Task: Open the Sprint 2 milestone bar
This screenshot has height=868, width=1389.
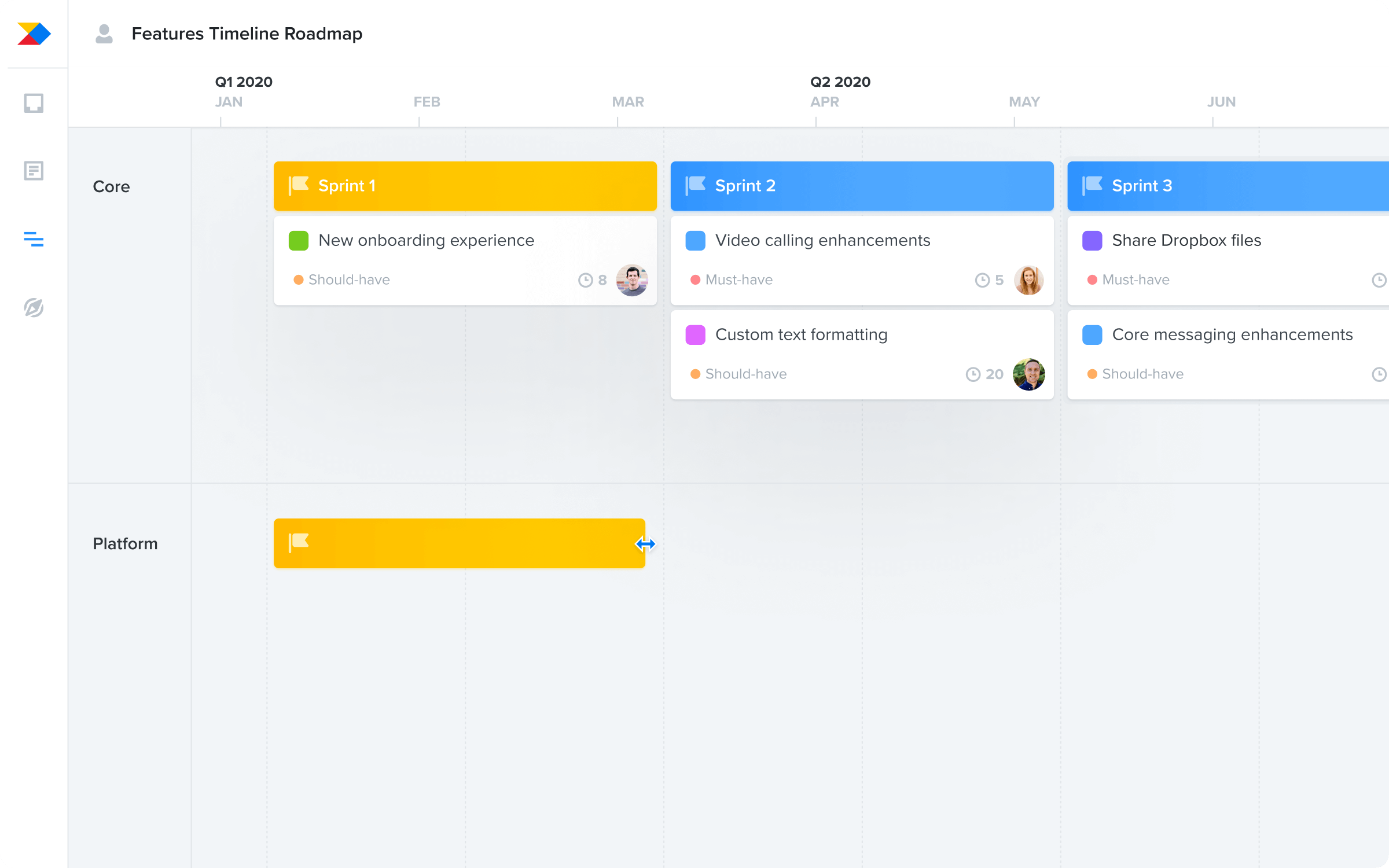Action: click(x=862, y=186)
